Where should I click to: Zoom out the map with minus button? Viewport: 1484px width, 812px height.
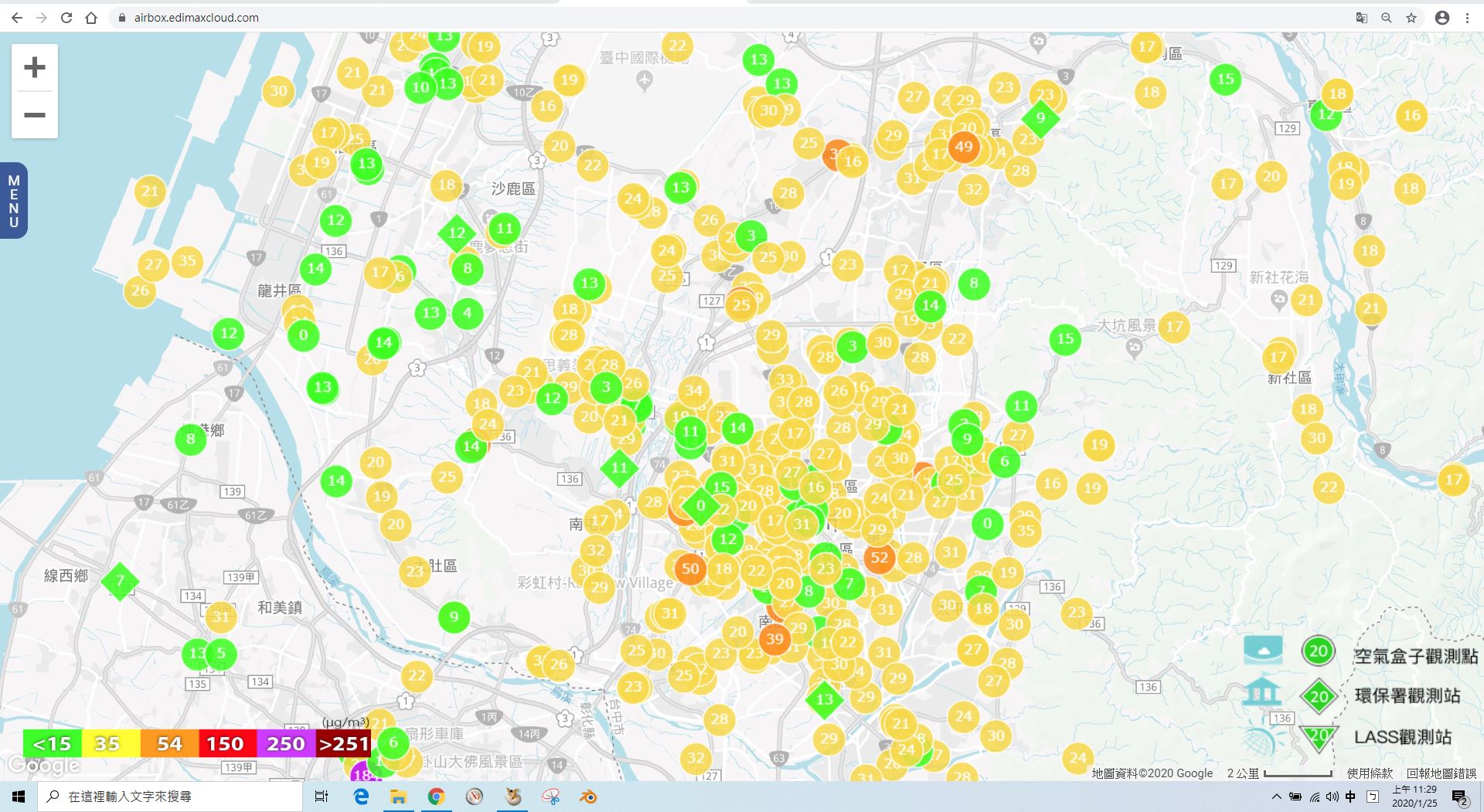(35, 115)
